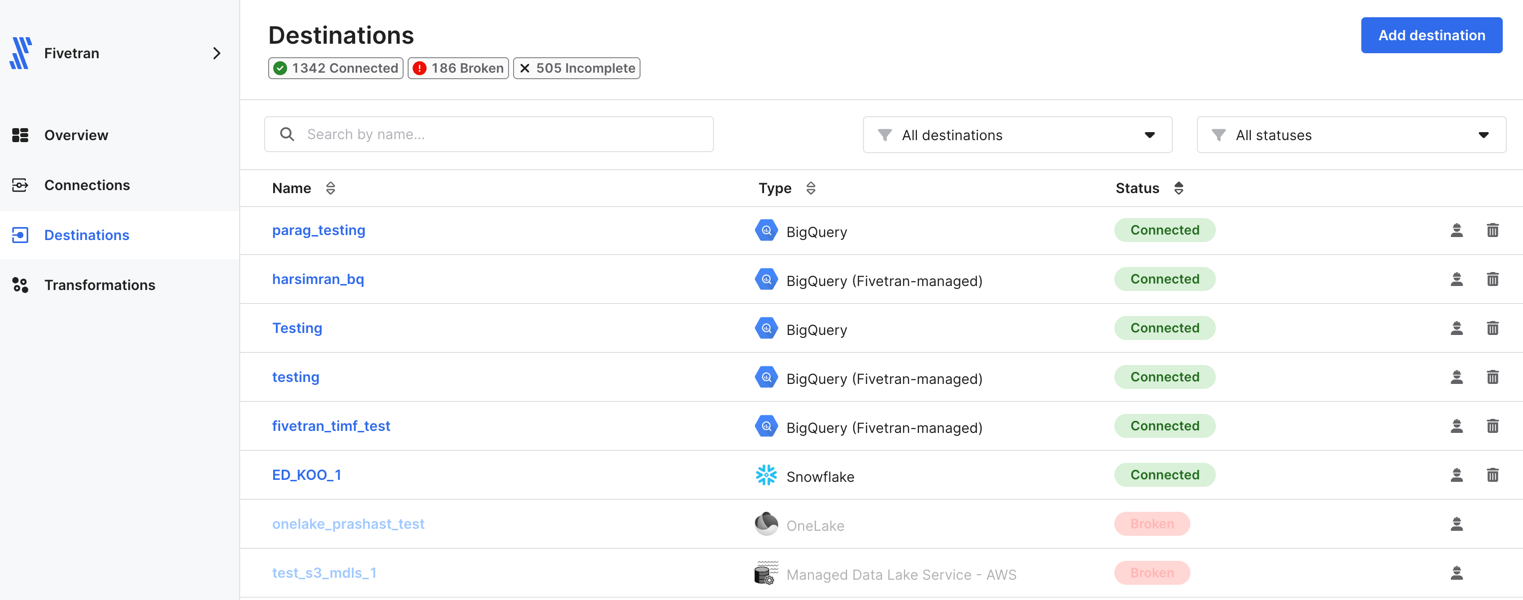Click the Destinations page heading
This screenshot has height=600, width=1523.
341,35
